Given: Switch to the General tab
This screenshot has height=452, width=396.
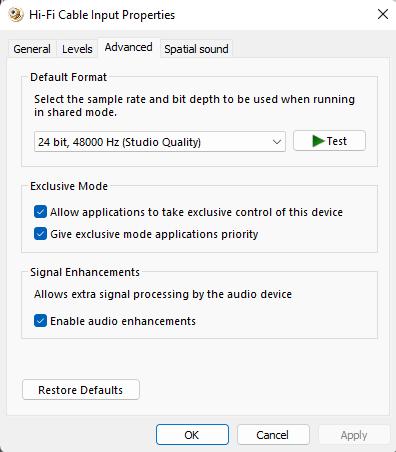Looking at the screenshot, I should point(32,49).
